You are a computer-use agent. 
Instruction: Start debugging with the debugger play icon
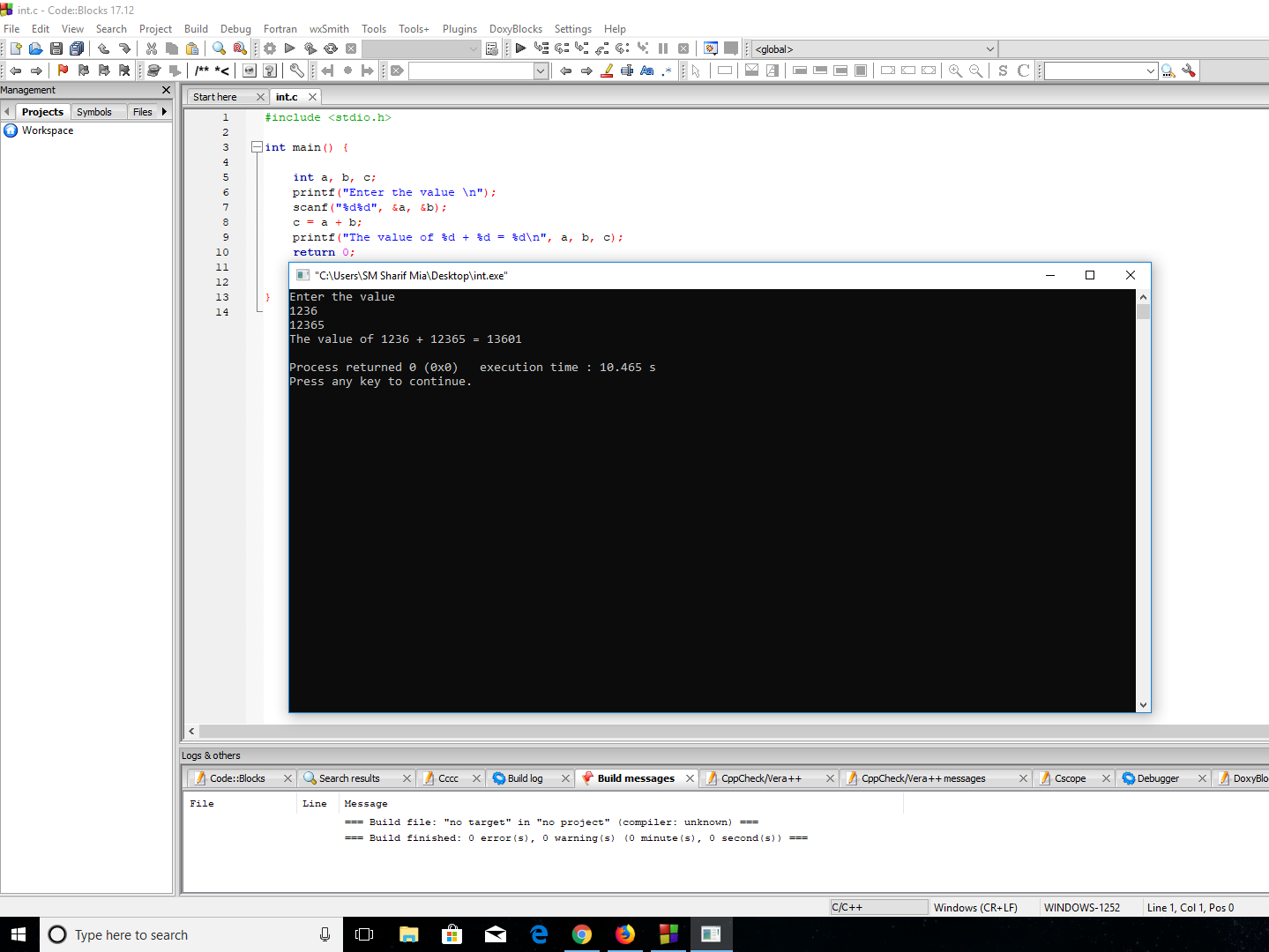click(520, 48)
